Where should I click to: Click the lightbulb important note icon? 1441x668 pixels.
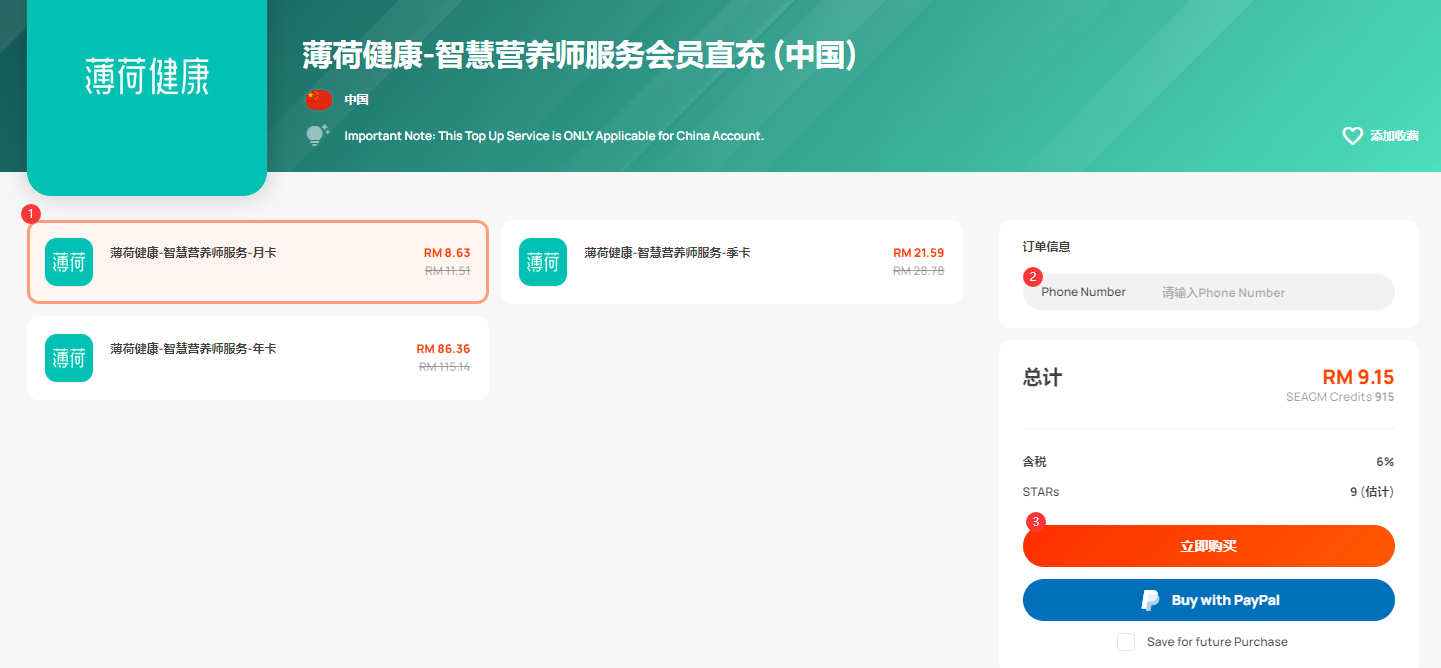pos(318,135)
